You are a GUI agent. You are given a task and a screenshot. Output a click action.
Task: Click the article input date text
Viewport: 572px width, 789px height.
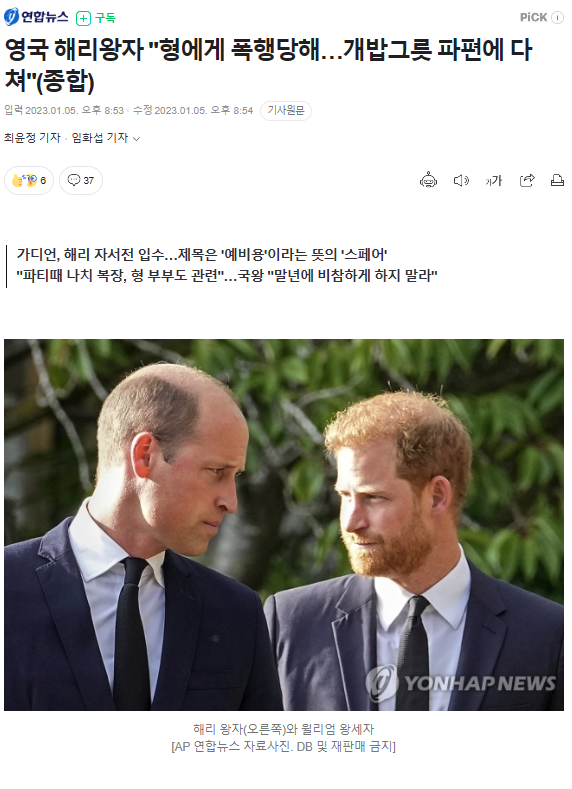click(64, 111)
